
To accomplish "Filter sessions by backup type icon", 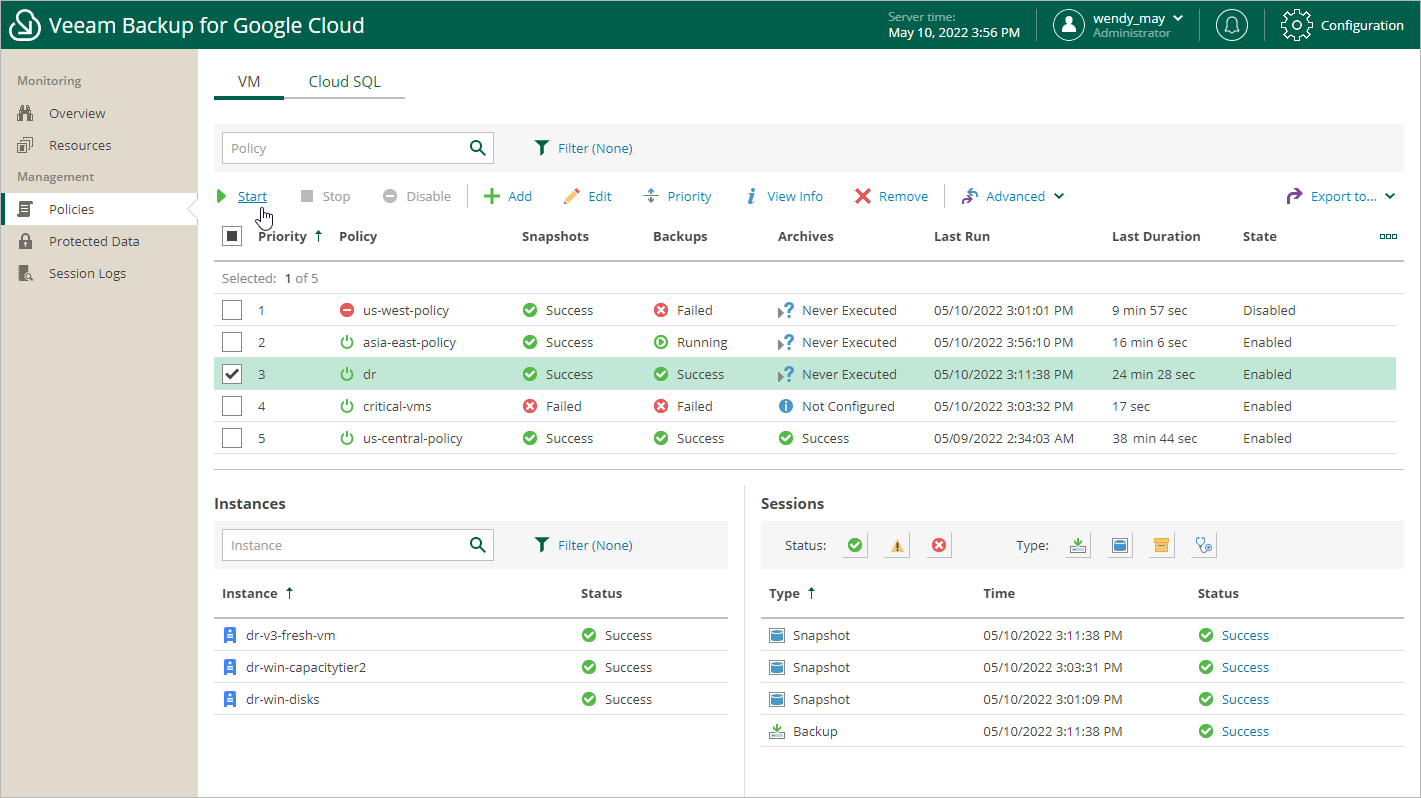I will pyautogui.click(x=1078, y=545).
